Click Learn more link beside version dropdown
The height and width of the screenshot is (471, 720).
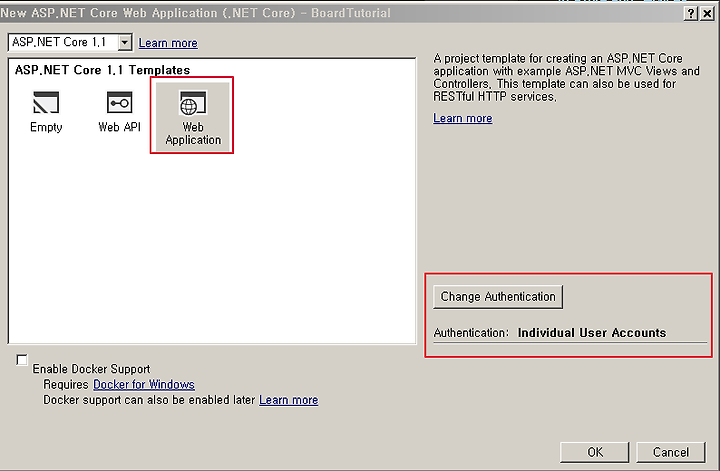168,43
